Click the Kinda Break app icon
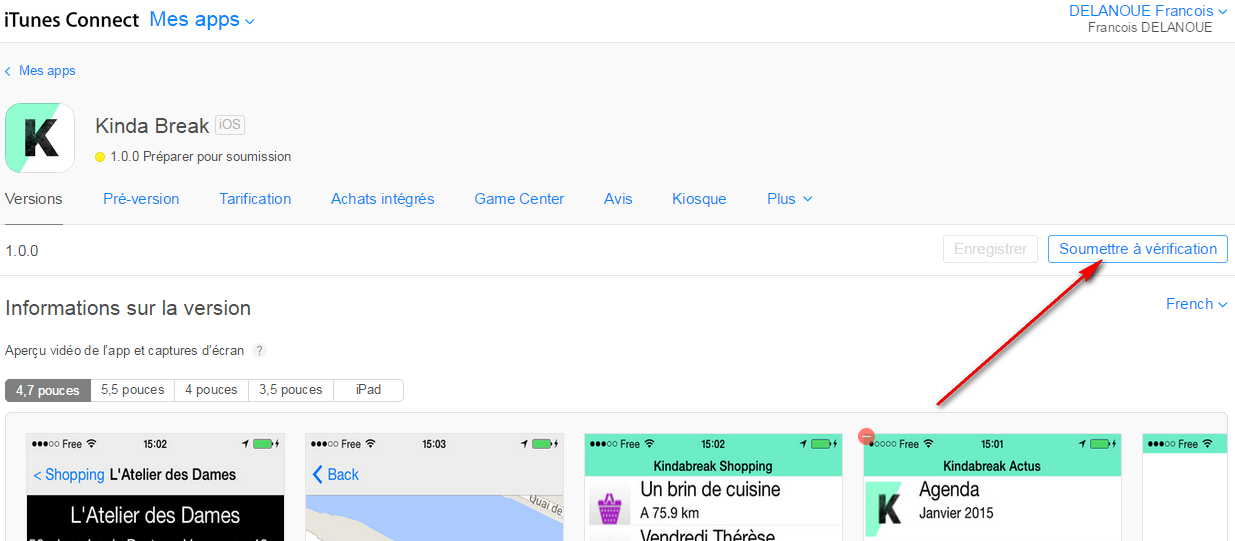Screen dimensions: 1235x541 [40, 138]
